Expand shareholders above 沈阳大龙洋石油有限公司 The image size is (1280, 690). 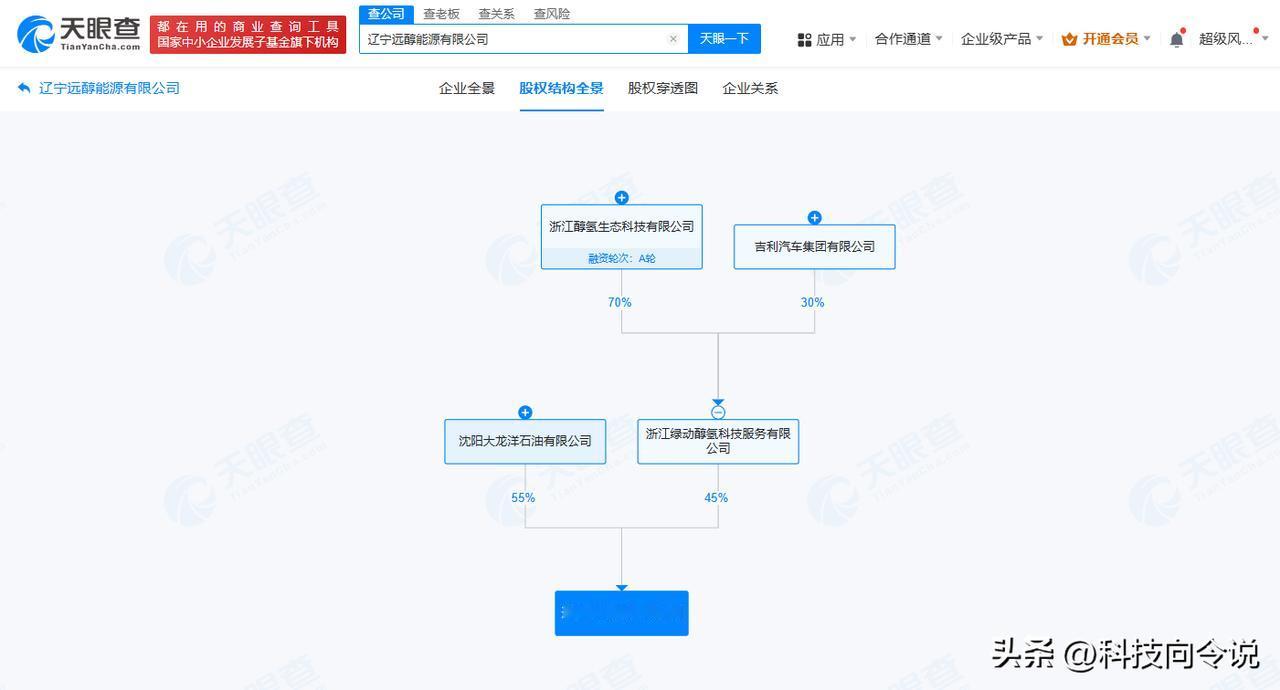pyautogui.click(x=525, y=412)
